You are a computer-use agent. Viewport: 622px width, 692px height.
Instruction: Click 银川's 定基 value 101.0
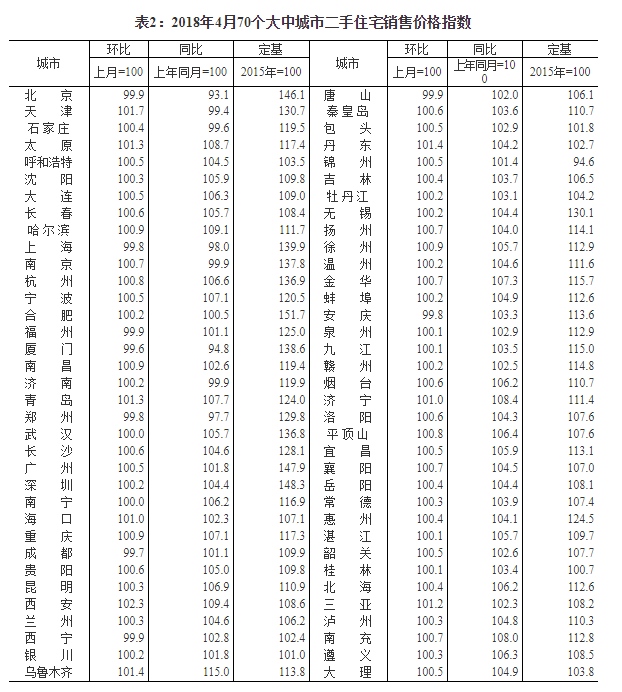[x=292, y=654]
